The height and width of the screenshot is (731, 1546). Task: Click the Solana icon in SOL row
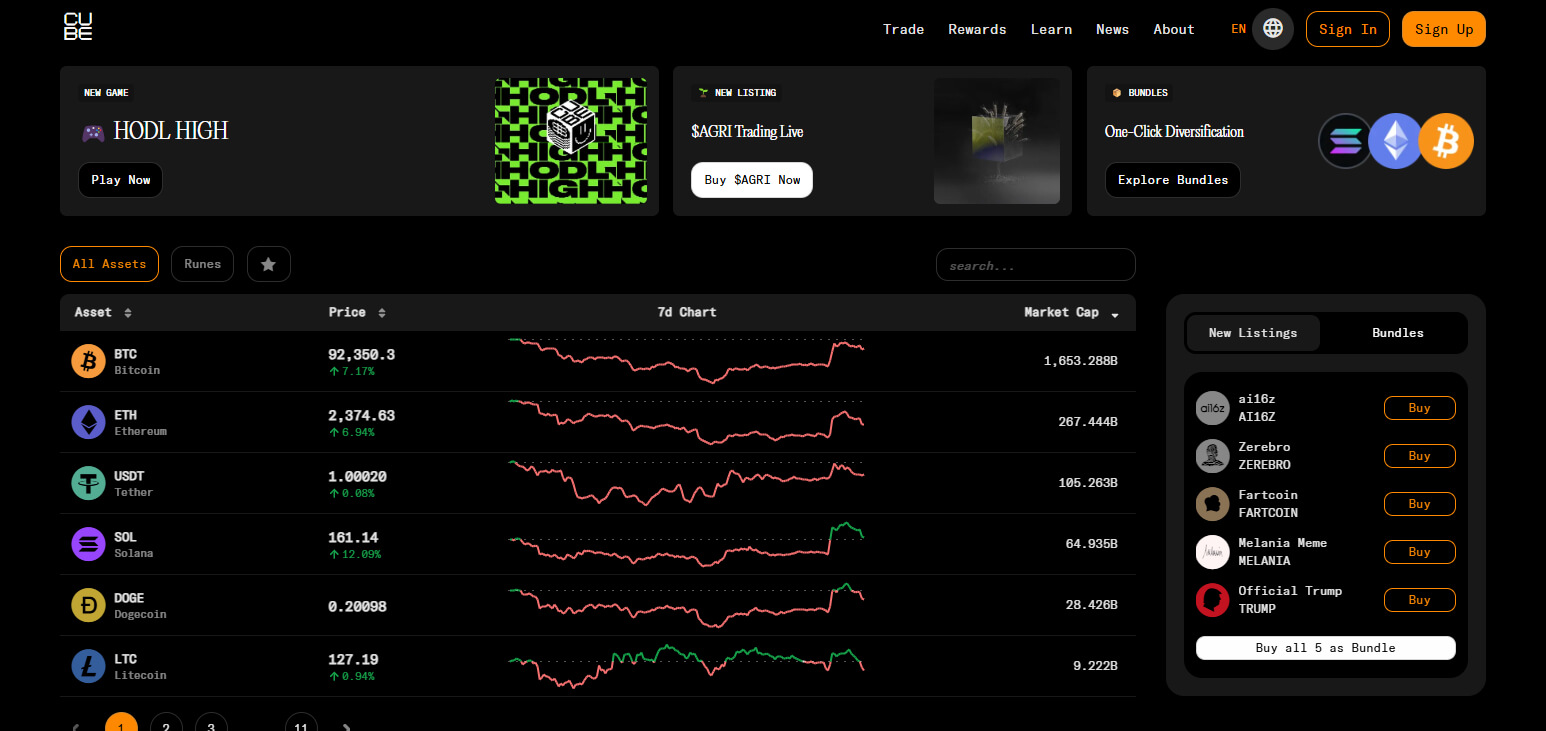point(88,544)
